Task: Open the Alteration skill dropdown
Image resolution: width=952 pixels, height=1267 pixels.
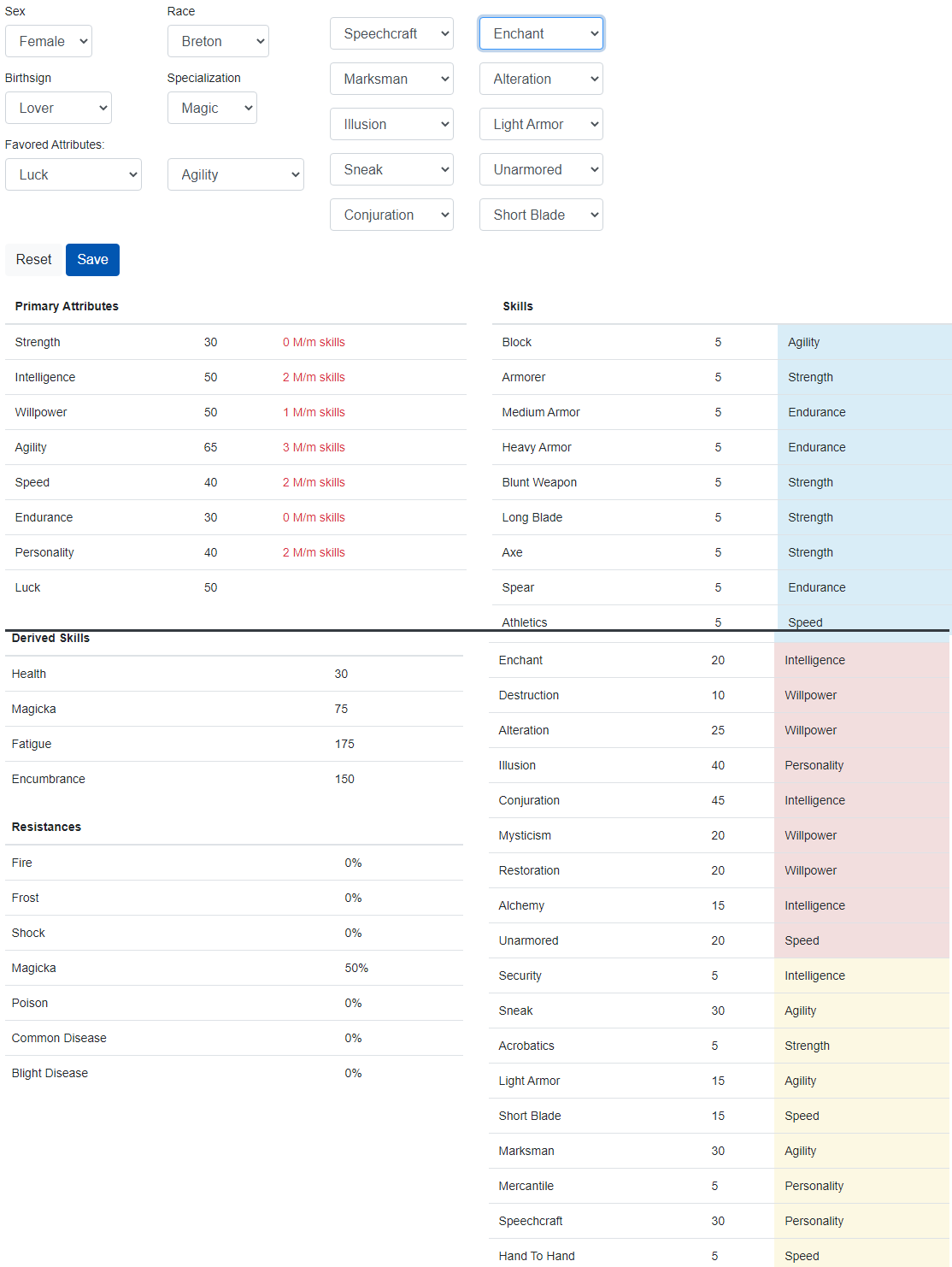Action: click(541, 79)
